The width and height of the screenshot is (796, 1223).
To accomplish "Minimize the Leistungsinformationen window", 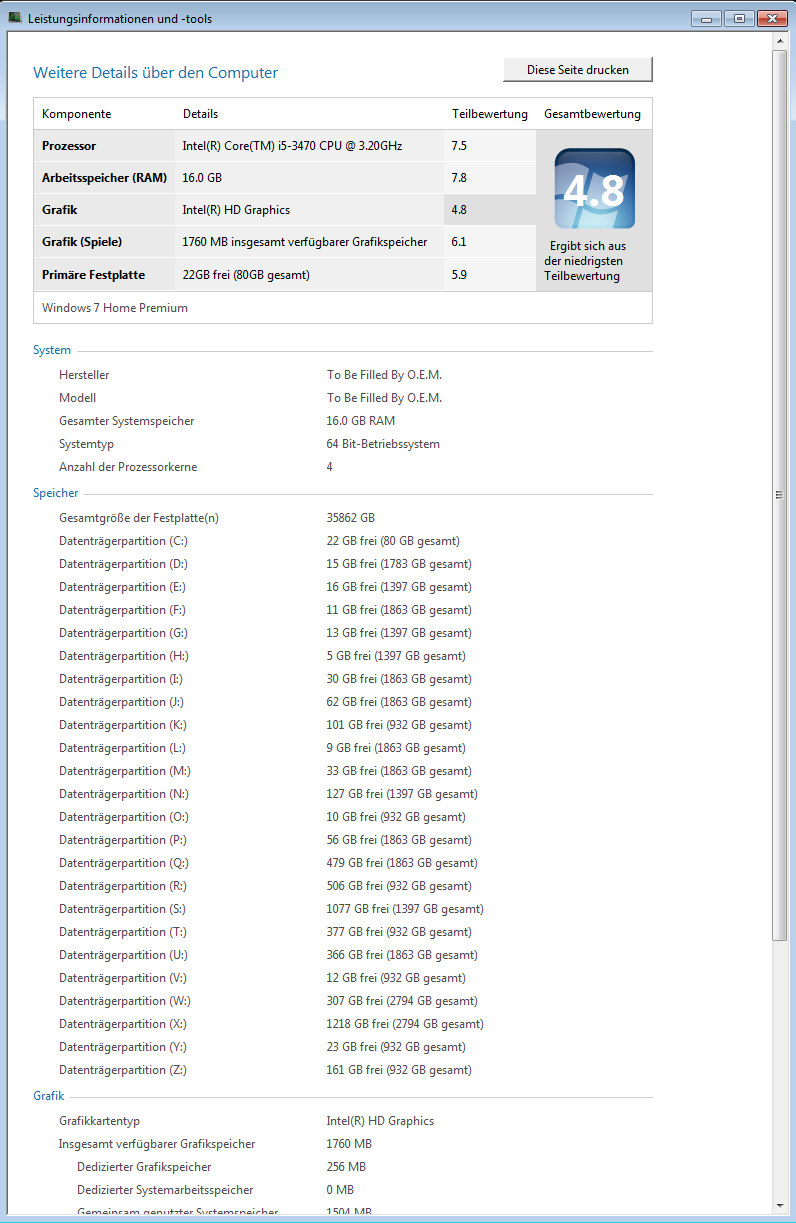I will click(706, 18).
